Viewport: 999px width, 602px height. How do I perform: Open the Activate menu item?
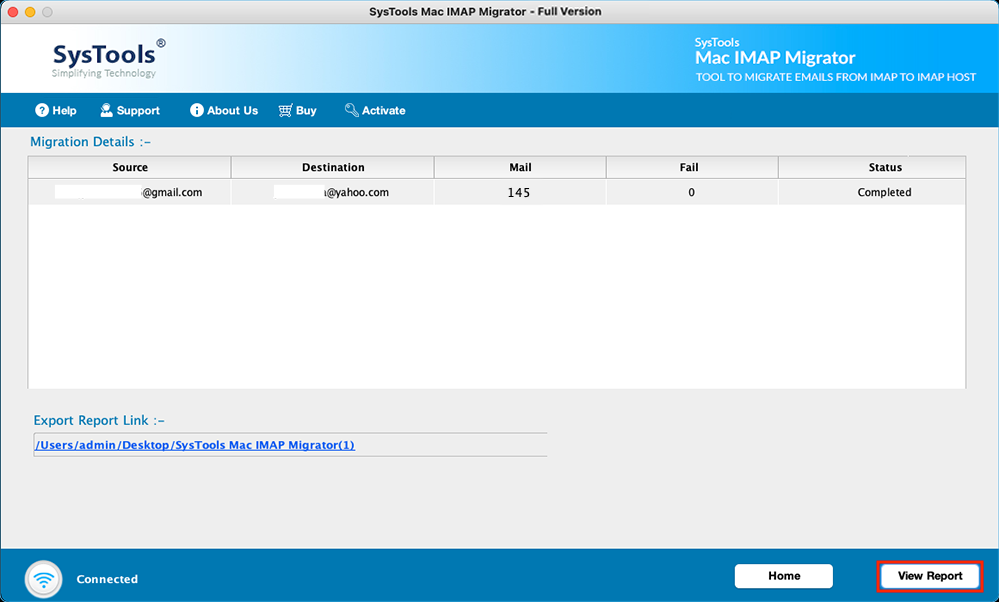tap(375, 110)
